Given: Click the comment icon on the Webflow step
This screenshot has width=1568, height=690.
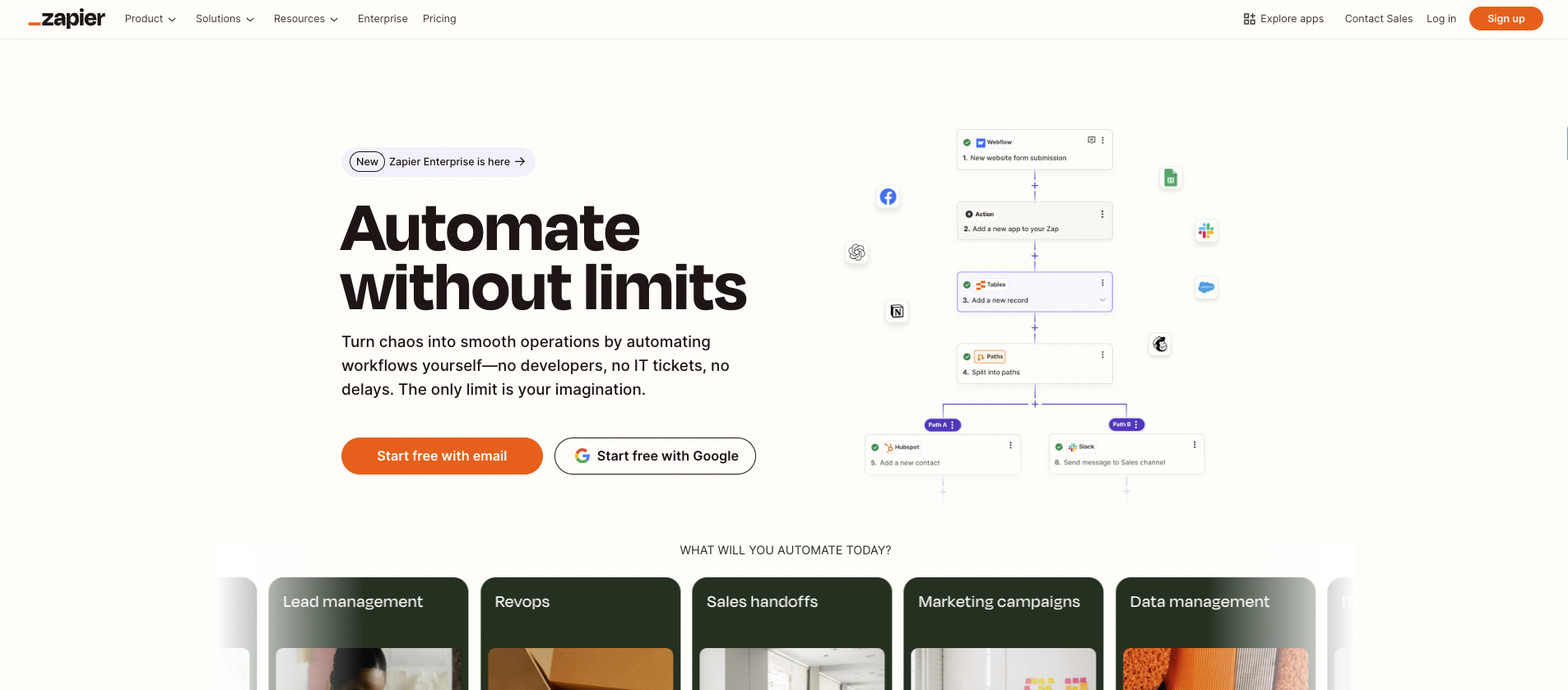Looking at the screenshot, I should click(1092, 141).
